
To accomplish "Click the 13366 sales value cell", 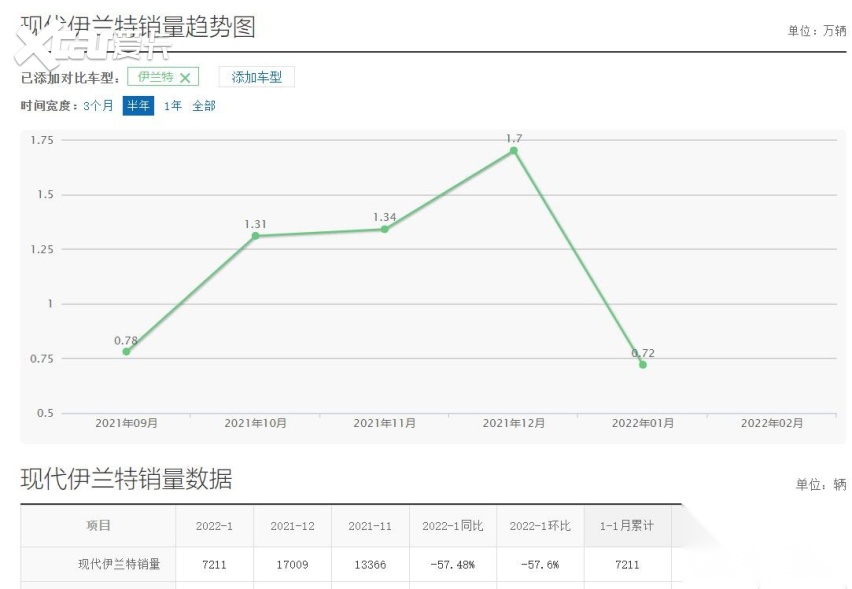I will point(370,565).
